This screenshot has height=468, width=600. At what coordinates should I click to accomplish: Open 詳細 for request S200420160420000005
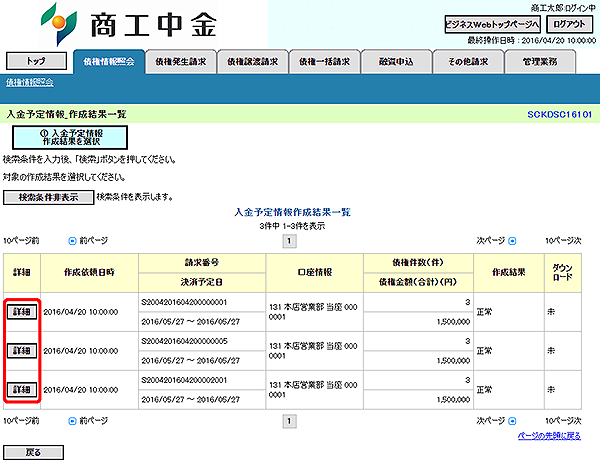[x=22, y=351]
